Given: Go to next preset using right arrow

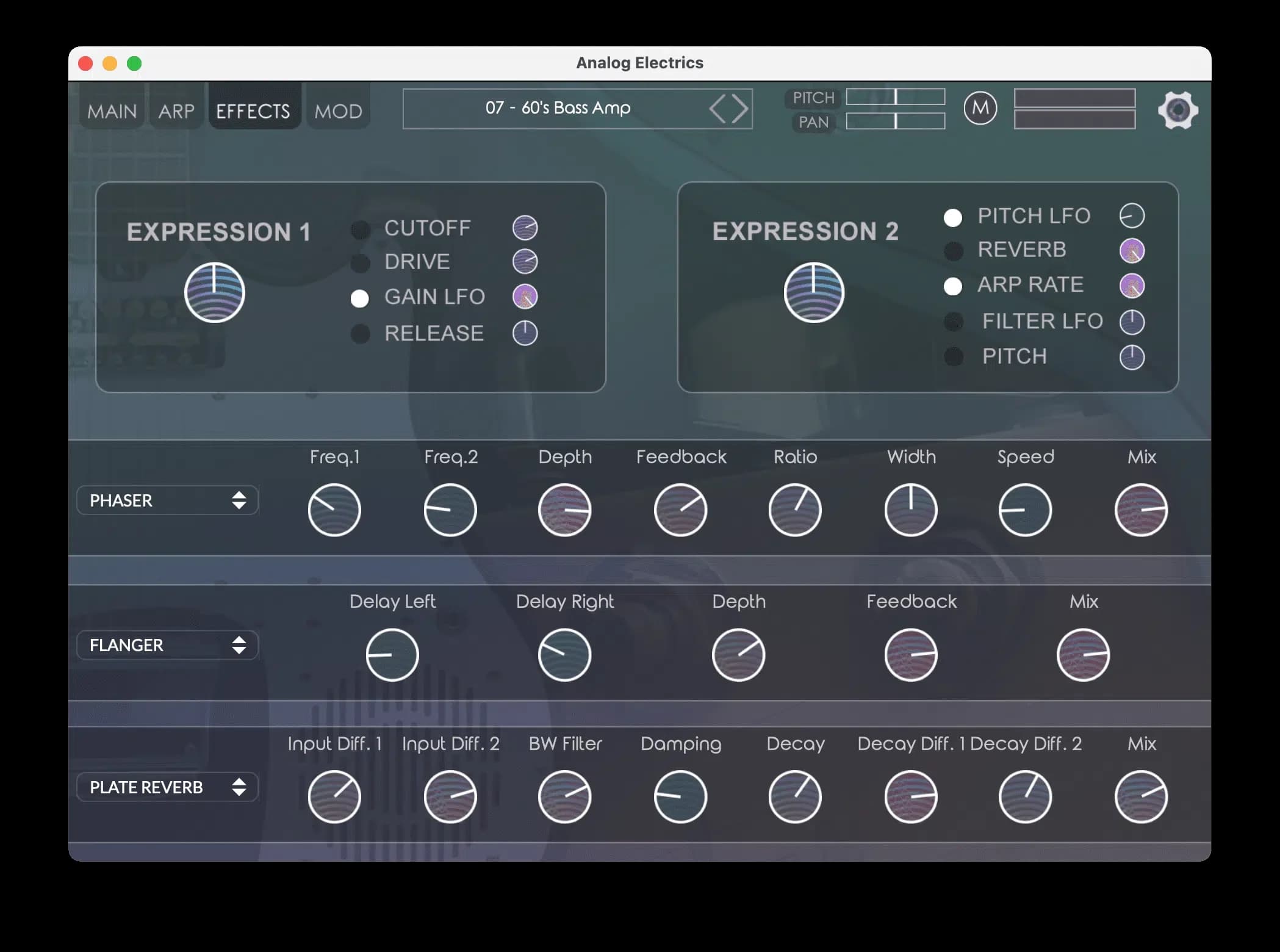Looking at the screenshot, I should (x=740, y=109).
